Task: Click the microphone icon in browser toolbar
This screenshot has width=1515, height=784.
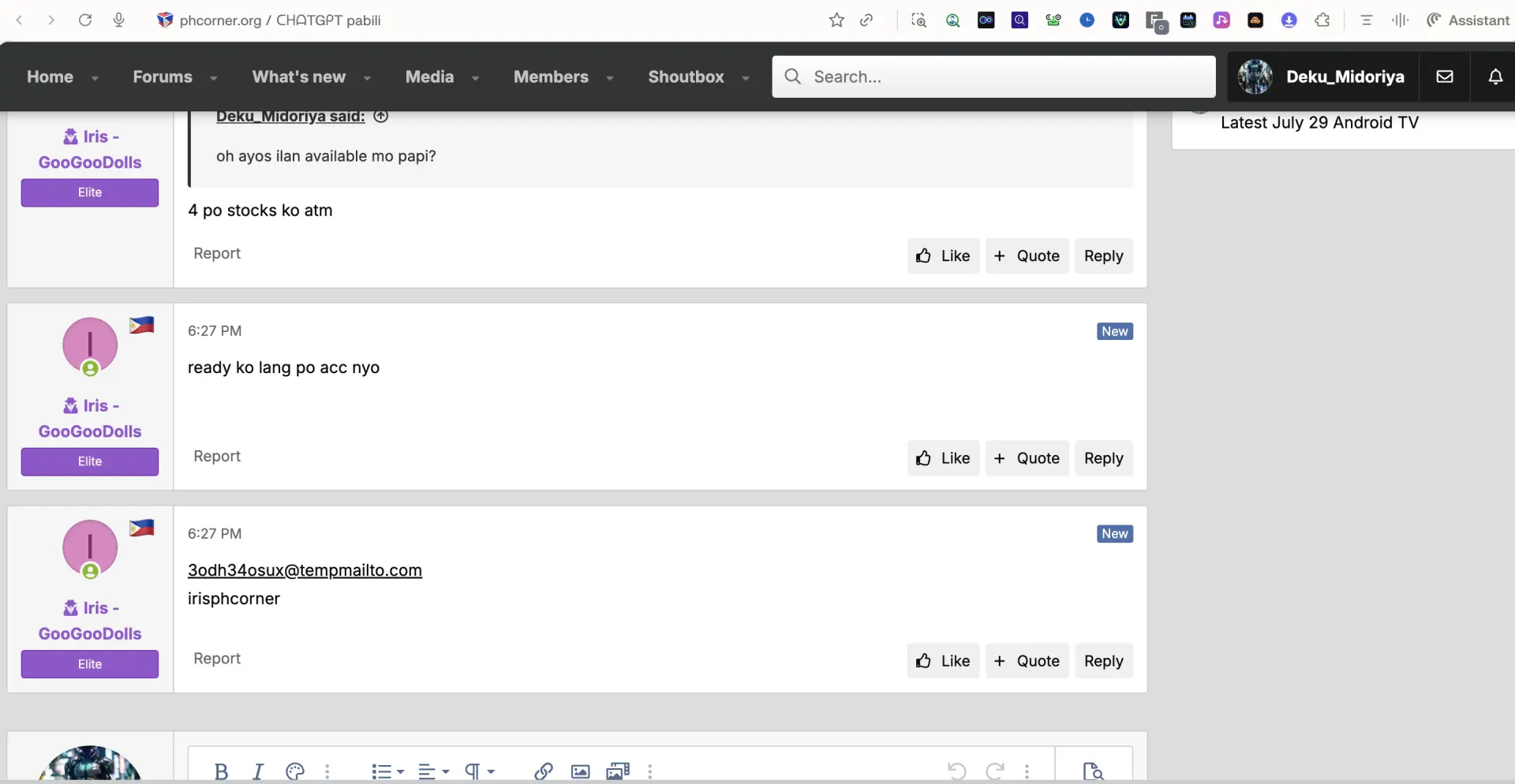Action: coord(118,20)
